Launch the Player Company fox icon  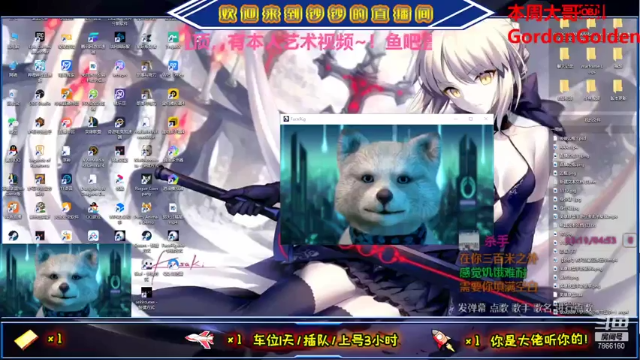tap(146, 180)
